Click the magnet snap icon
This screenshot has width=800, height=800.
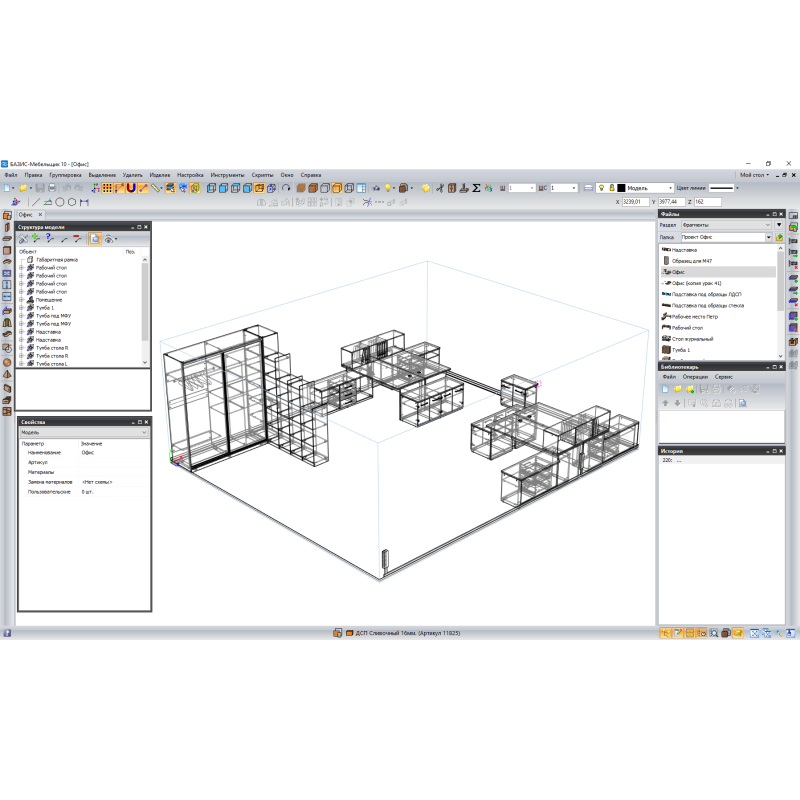click(x=131, y=188)
